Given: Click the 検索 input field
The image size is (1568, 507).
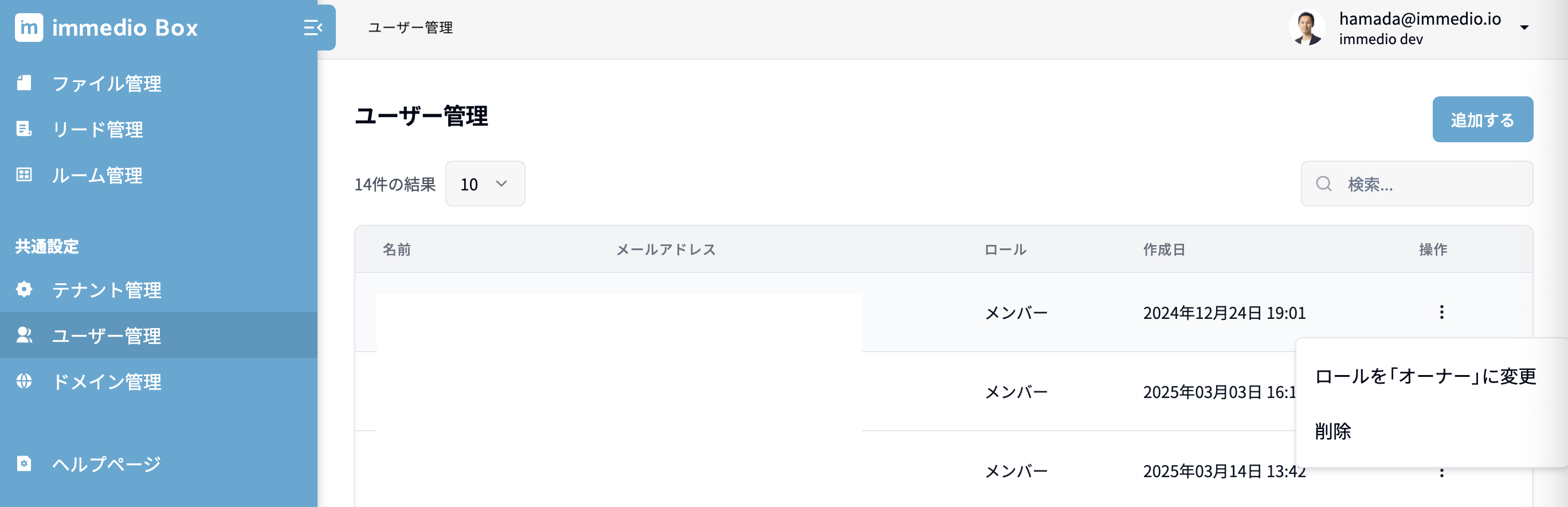Looking at the screenshot, I should click(1430, 184).
